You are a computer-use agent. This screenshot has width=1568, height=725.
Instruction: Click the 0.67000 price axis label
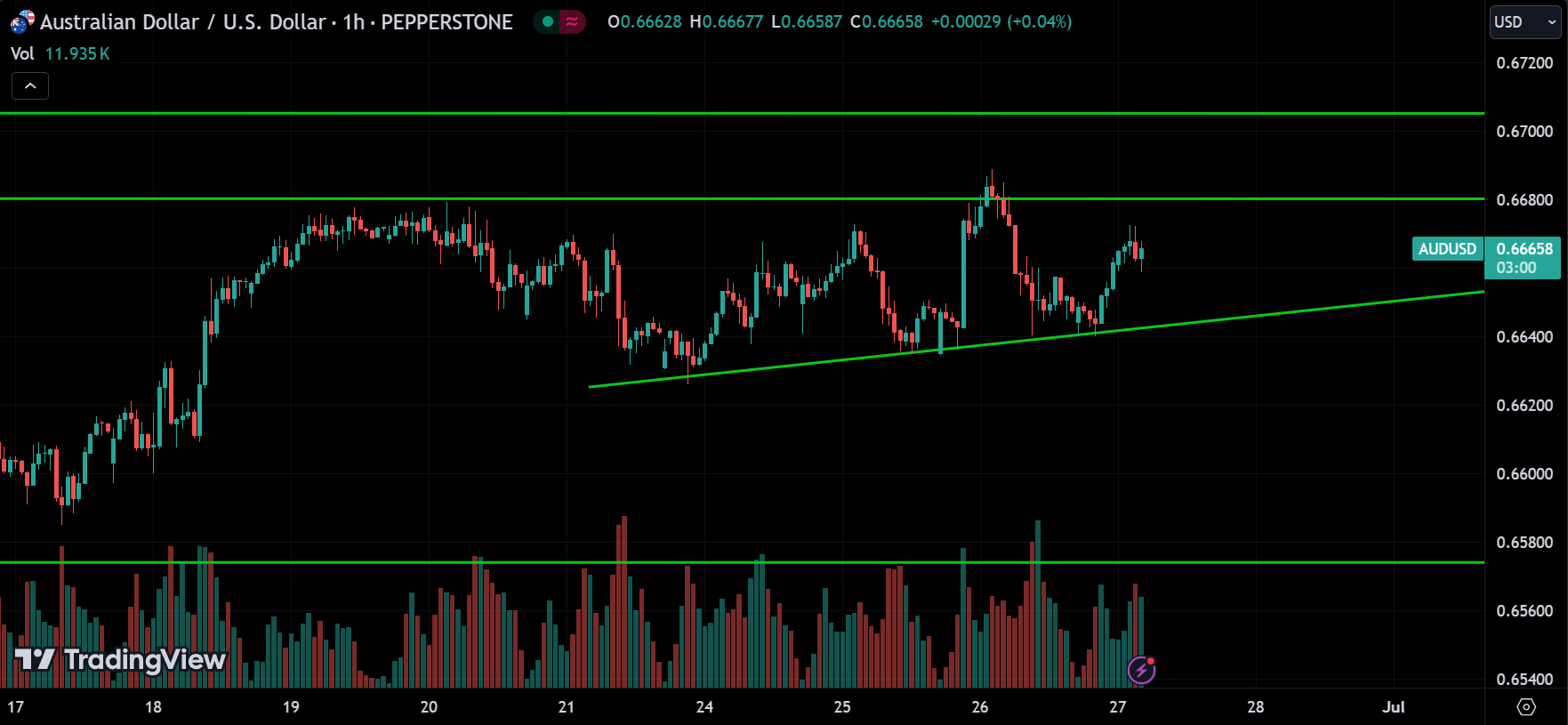click(x=1524, y=131)
